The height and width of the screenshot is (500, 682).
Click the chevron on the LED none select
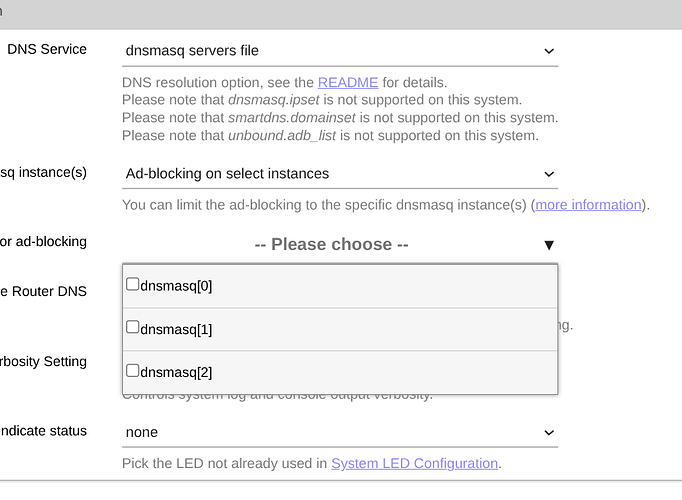click(548, 433)
